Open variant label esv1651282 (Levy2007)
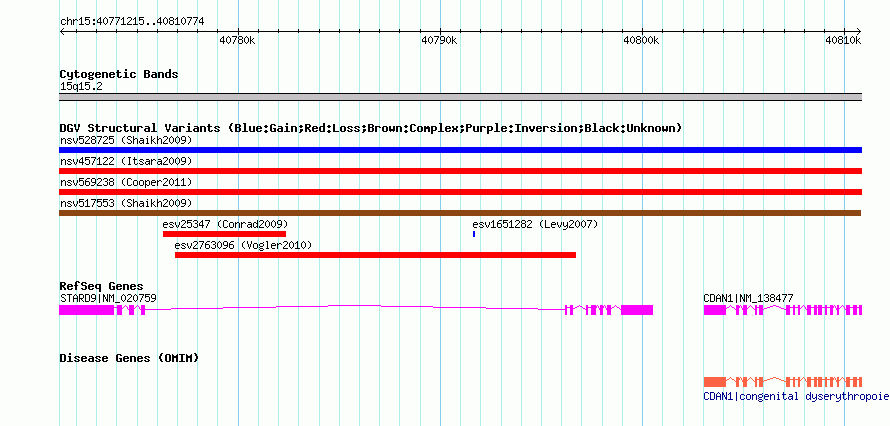 point(535,224)
